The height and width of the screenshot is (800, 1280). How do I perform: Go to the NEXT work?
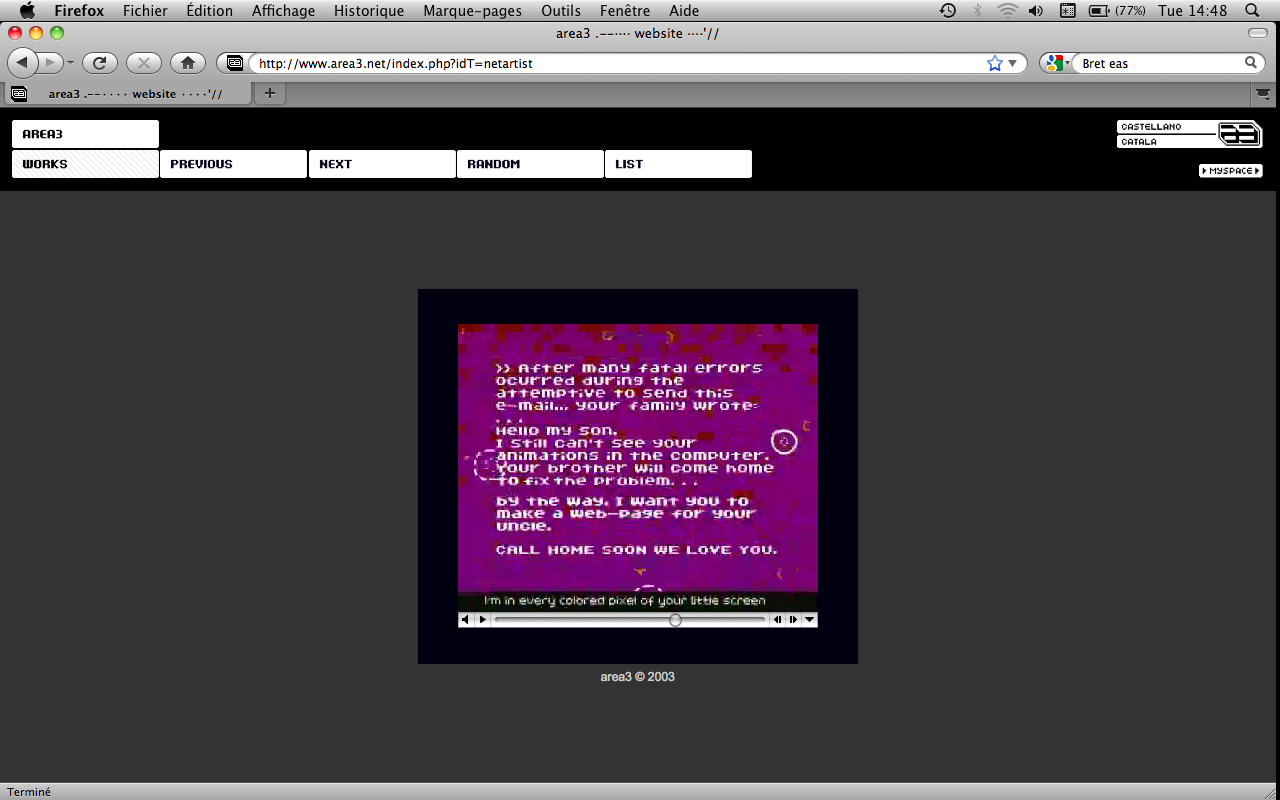tap(382, 164)
